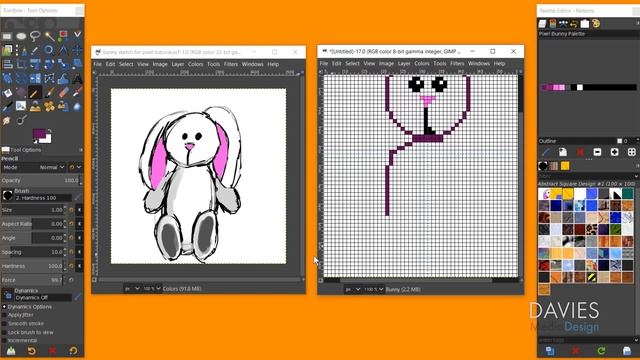Viewport: 640px width, 360px height.
Task: Enable Lock brush to view checkbox
Action: (4, 332)
